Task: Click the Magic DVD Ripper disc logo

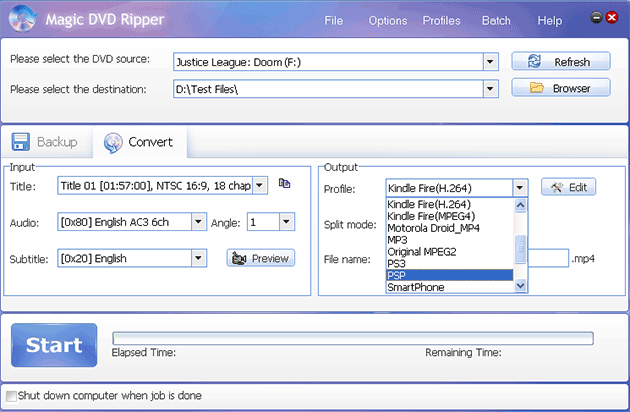Action: [22, 18]
